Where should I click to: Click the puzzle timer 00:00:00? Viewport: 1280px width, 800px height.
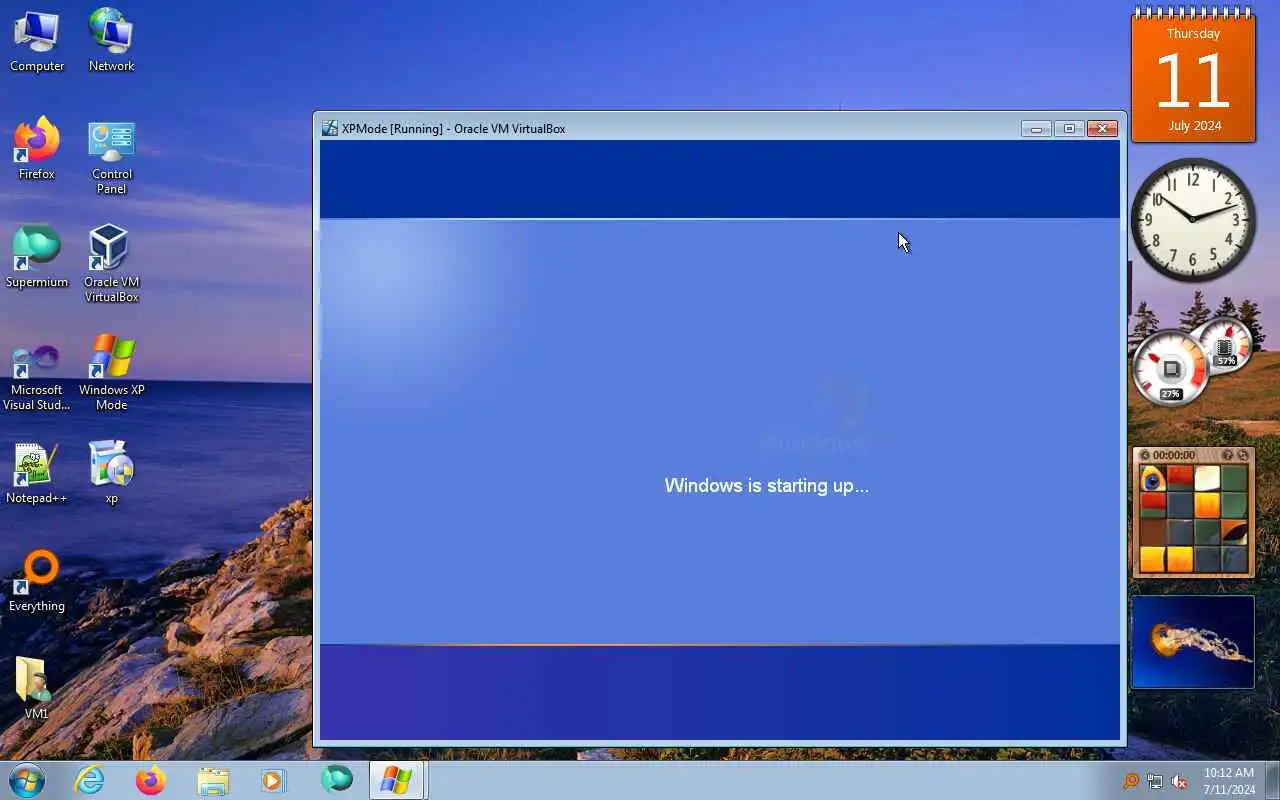click(x=1174, y=455)
